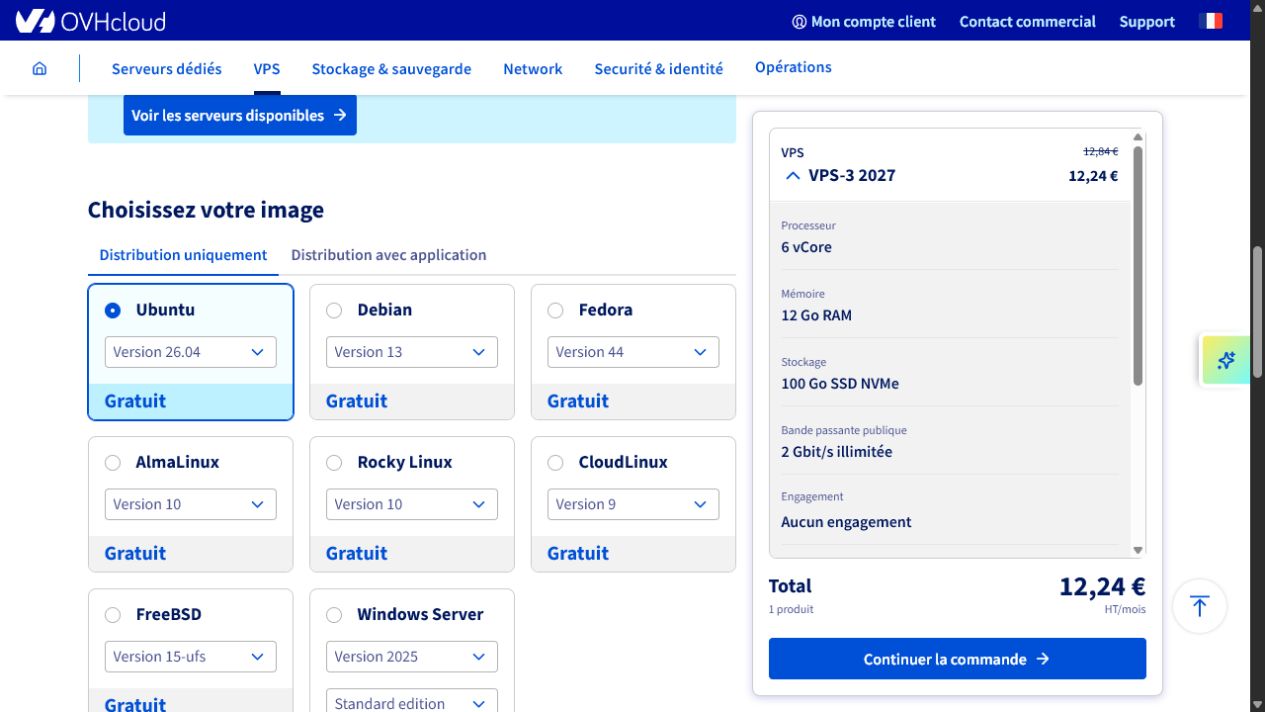
Task: Open the home icon in navigation
Action: 40,69
